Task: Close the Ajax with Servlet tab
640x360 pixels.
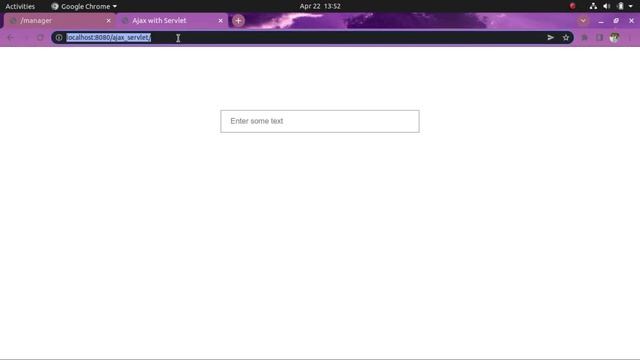Action: (x=220, y=20)
